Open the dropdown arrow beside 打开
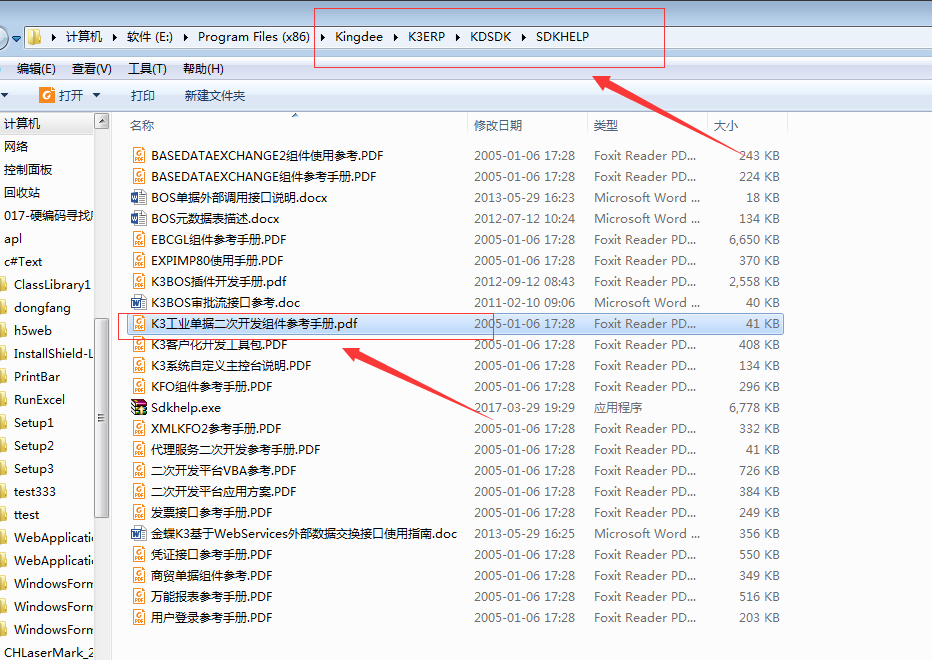Viewport: 932px width, 660px height. point(96,95)
